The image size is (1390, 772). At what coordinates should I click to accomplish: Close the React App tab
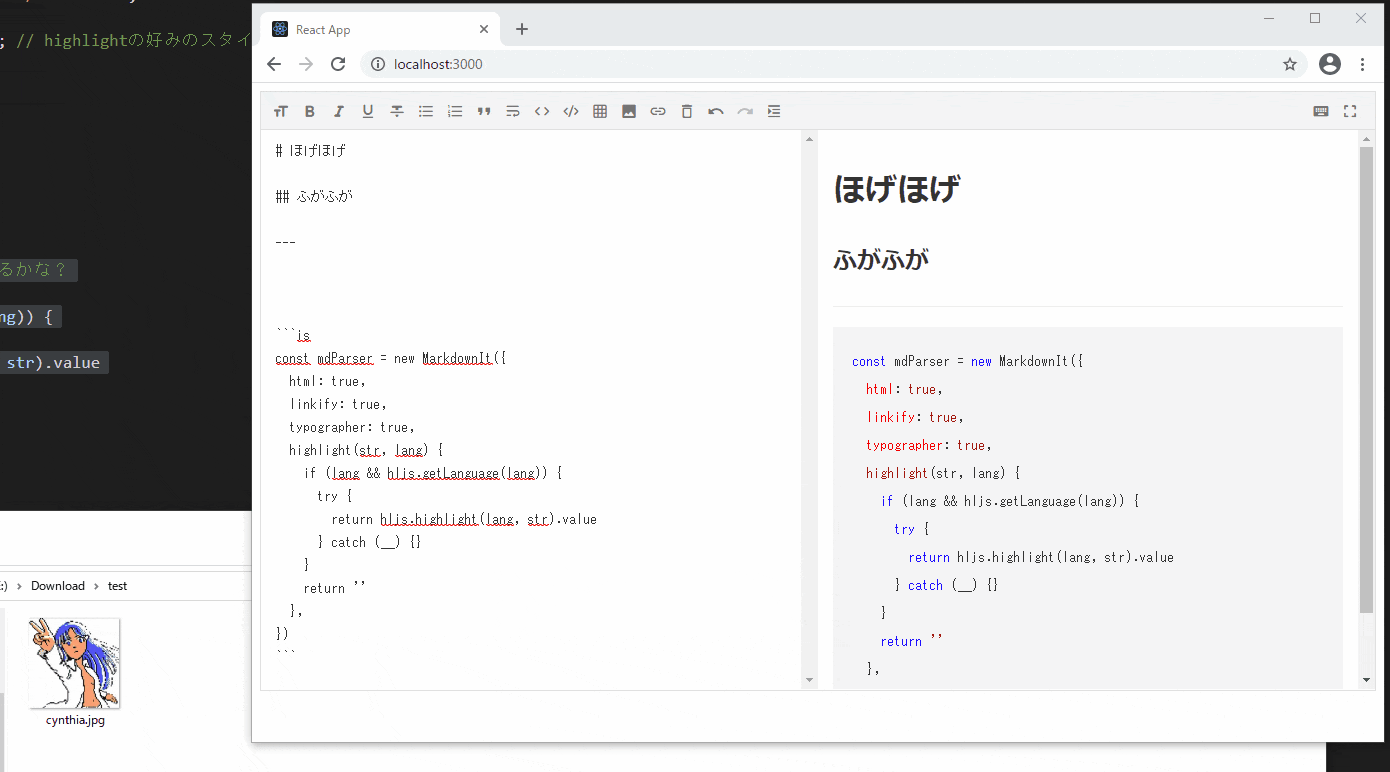[484, 29]
